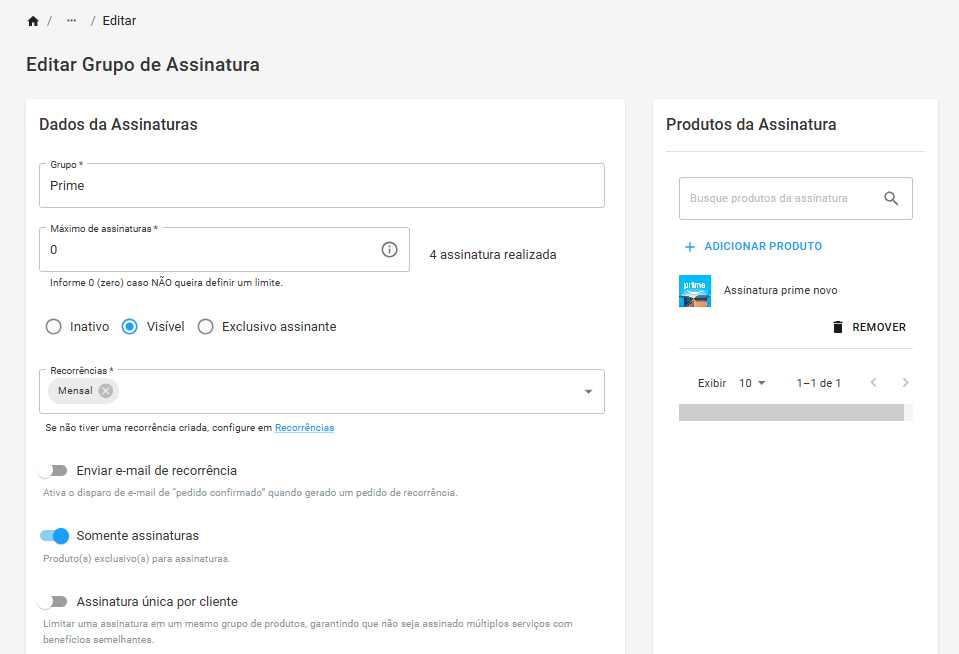Screen dimensions: 959x654
Task: Go to previous products page arrow
Action: (873, 382)
